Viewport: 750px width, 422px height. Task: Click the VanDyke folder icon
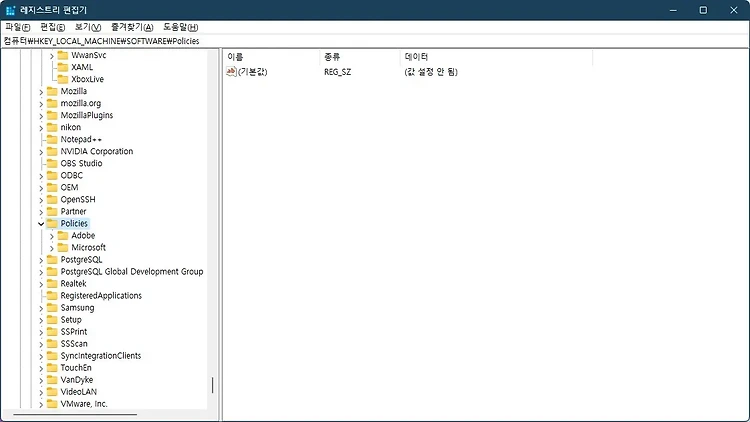click(x=52, y=379)
